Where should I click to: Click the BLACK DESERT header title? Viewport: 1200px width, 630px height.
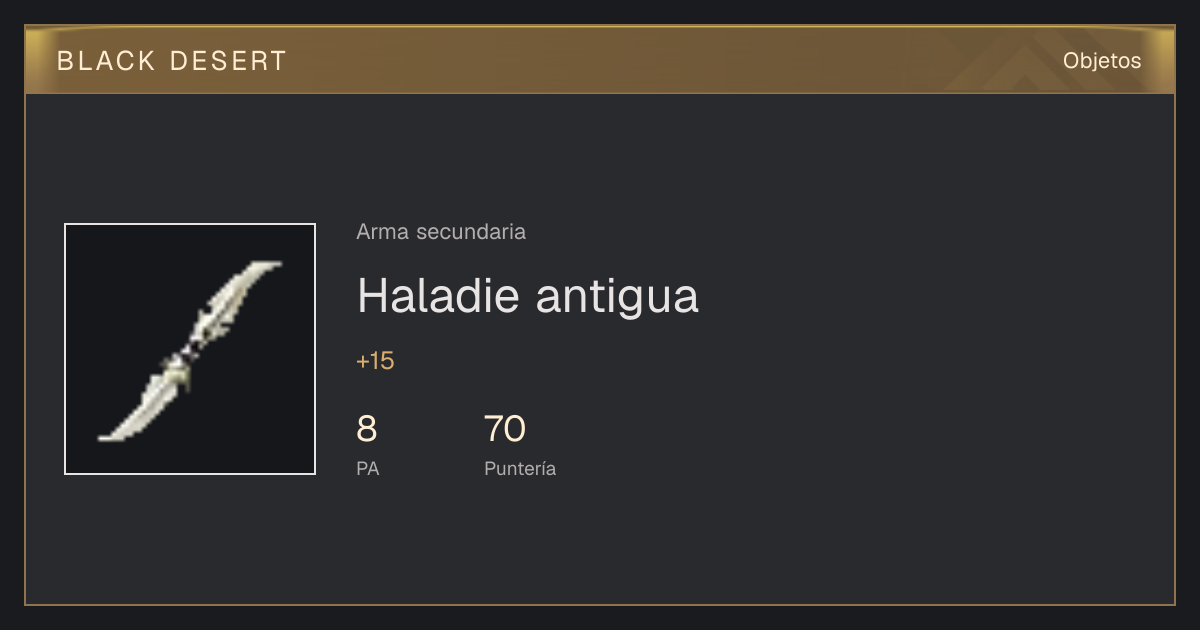pyautogui.click(x=172, y=61)
